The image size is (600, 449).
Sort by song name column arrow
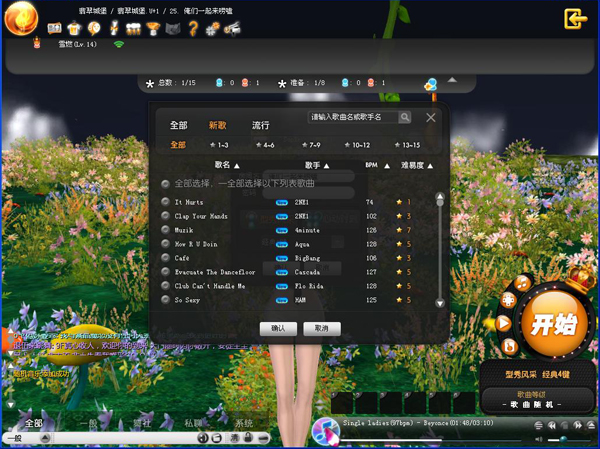tap(236, 165)
